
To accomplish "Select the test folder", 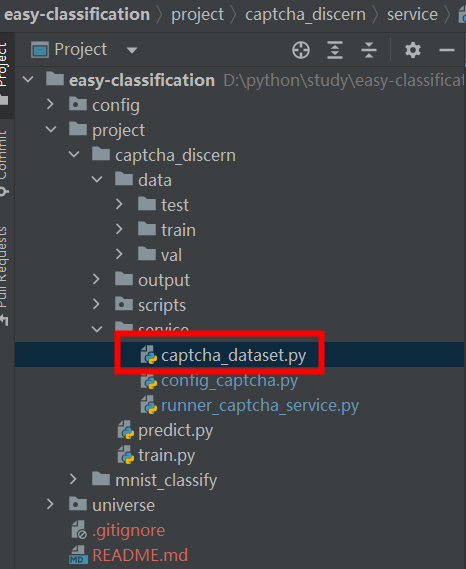I will tap(175, 205).
